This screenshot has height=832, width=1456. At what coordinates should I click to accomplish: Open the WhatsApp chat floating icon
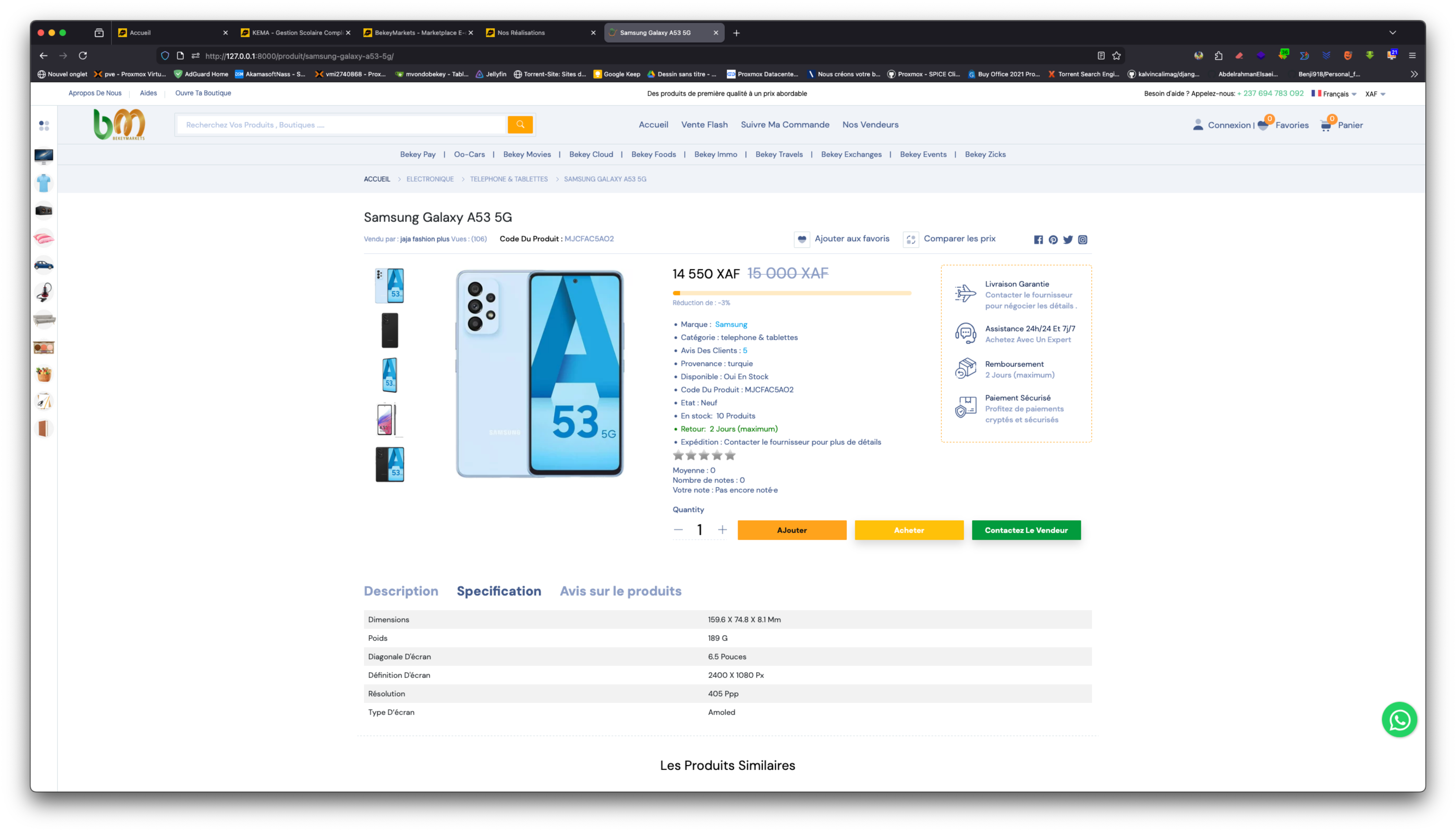(x=1399, y=720)
